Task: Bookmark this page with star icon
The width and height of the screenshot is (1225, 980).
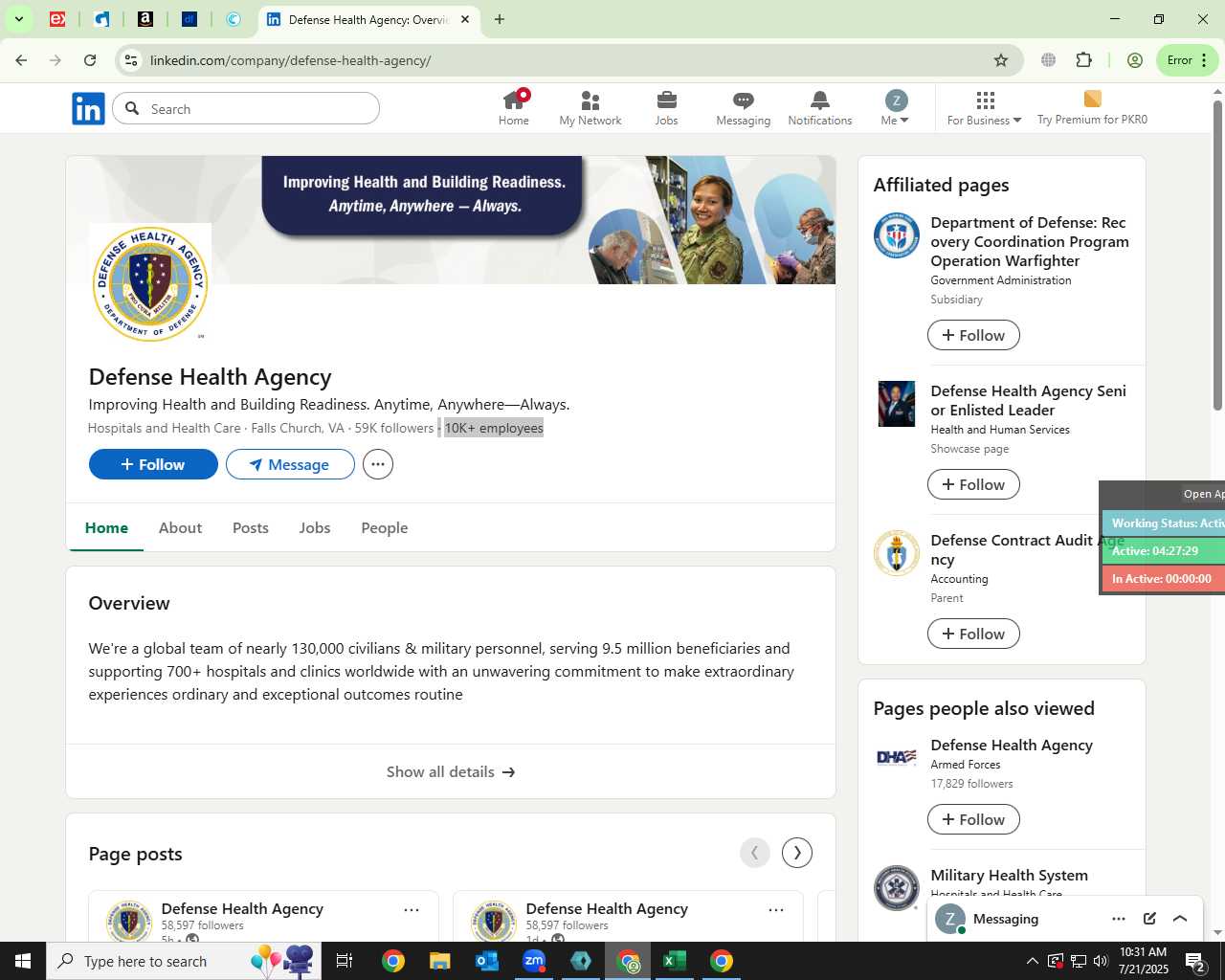Action: tap(1001, 60)
